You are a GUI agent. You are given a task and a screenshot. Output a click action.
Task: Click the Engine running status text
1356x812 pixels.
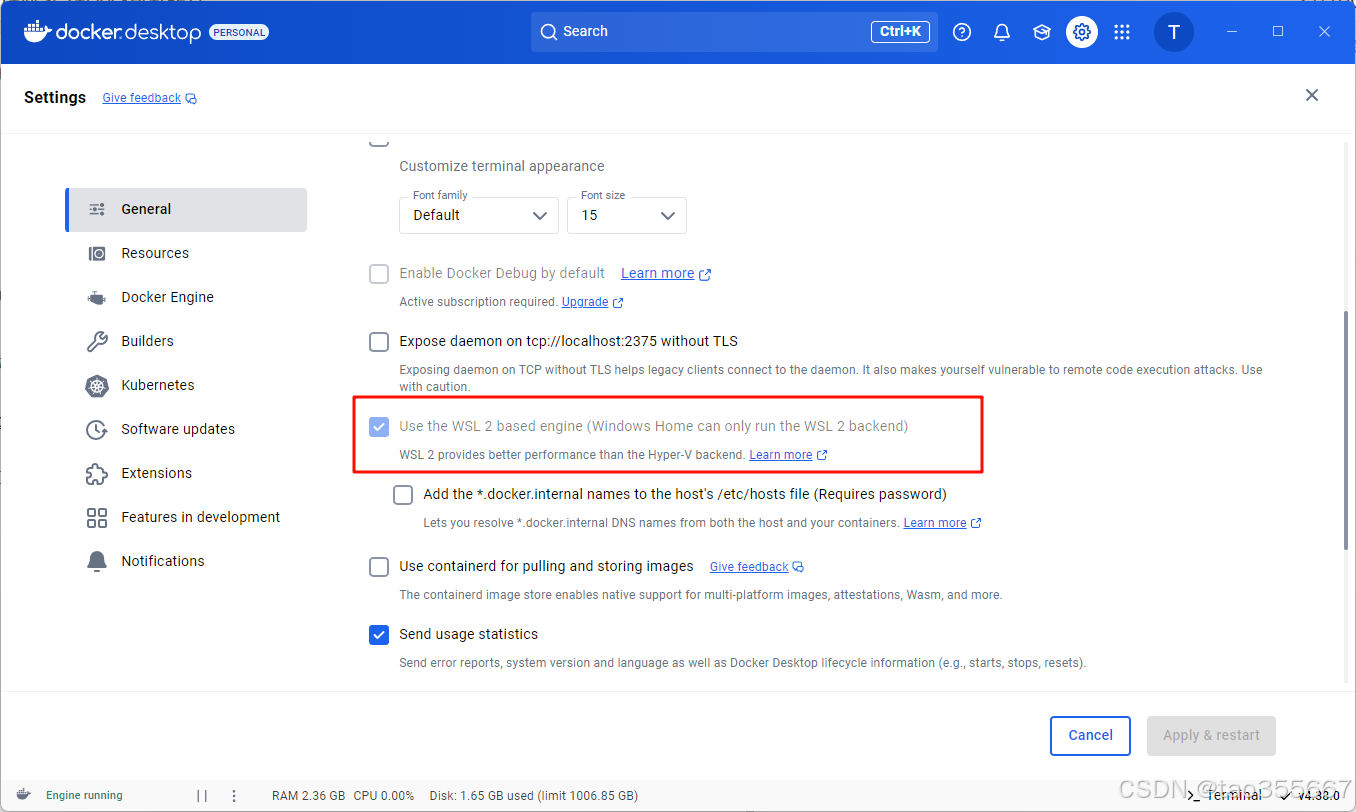pos(84,796)
